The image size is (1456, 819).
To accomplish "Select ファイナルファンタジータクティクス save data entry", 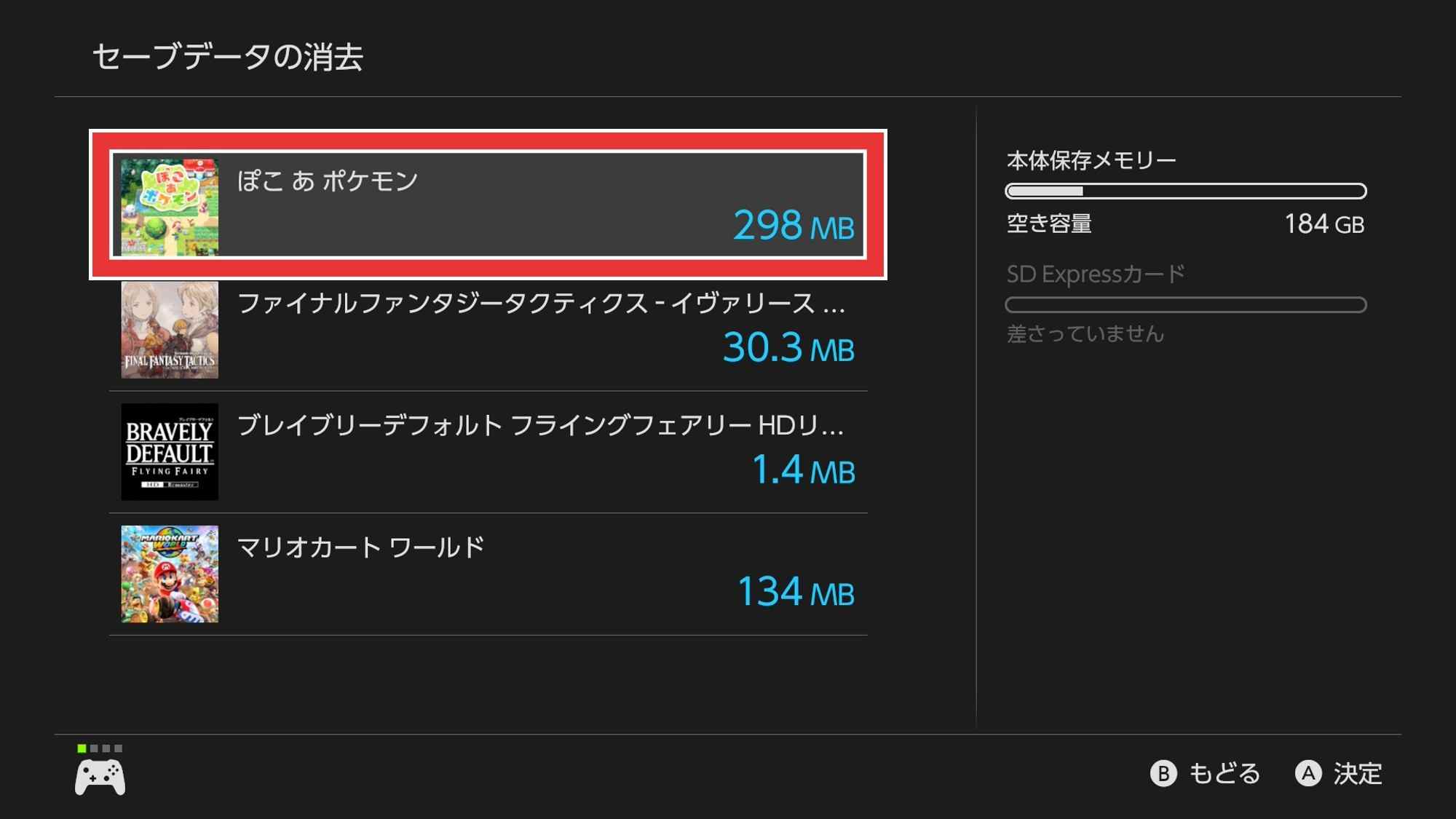I will click(x=488, y=329).
